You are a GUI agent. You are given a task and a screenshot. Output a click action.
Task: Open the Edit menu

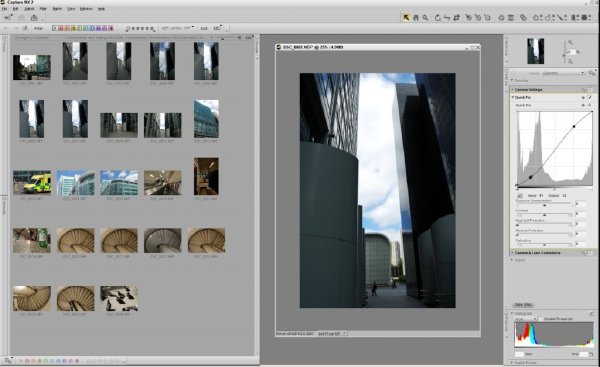coord(15,9)
